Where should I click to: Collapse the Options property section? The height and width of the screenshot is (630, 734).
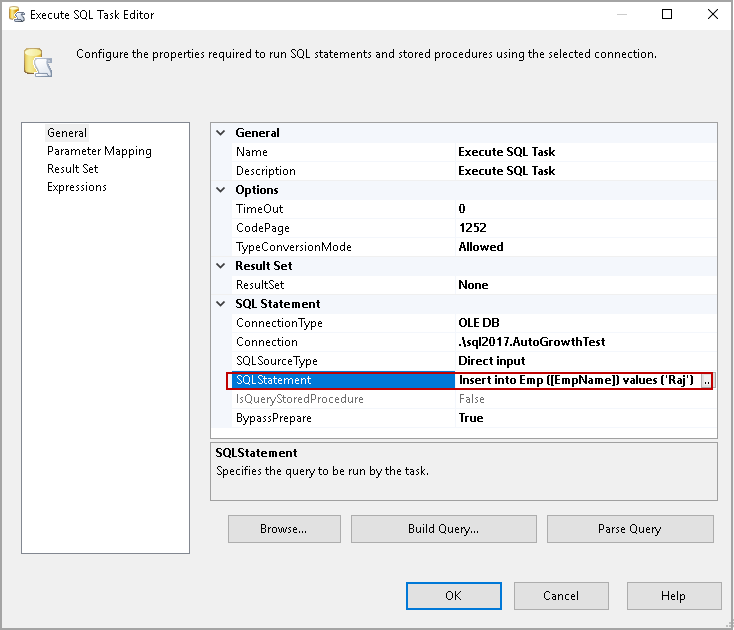coord(220,190)
